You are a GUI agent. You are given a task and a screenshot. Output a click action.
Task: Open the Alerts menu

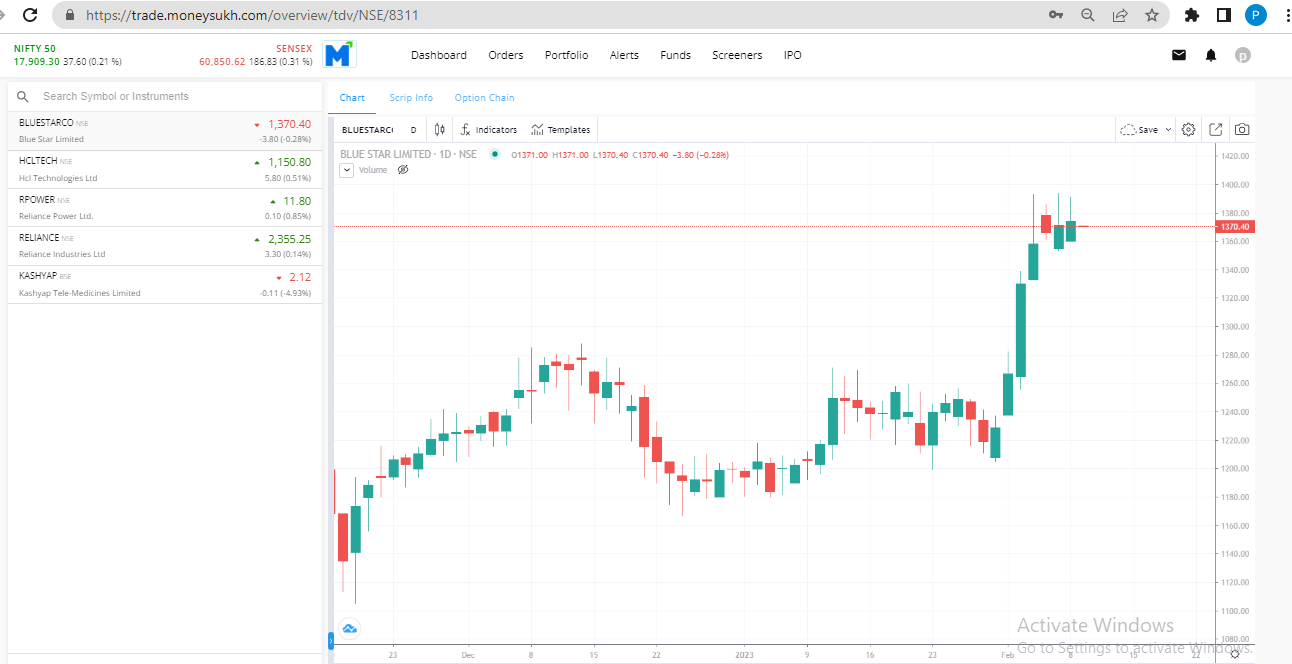(624, 55)
